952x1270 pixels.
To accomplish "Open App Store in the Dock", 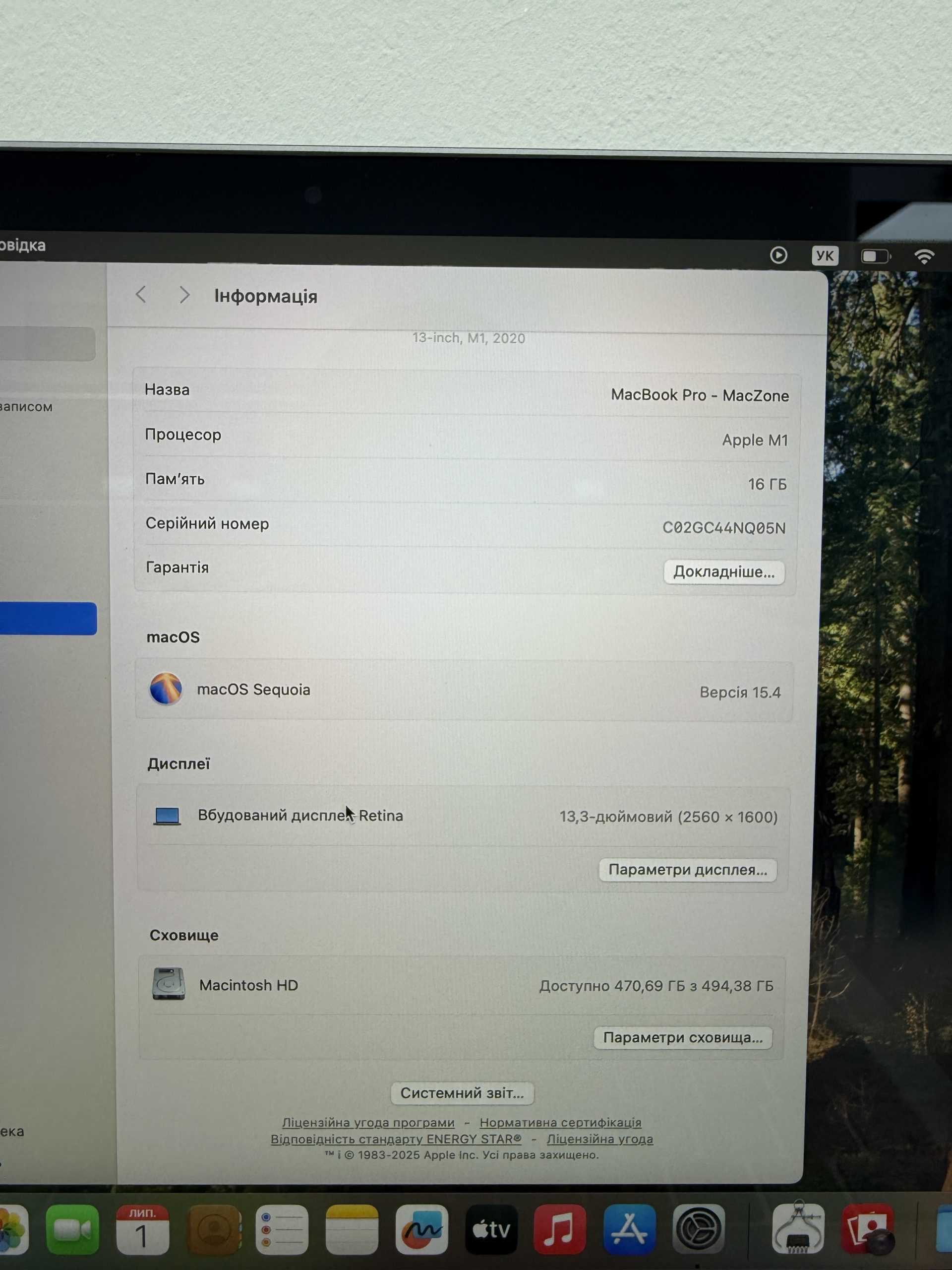I will 629,1229.
